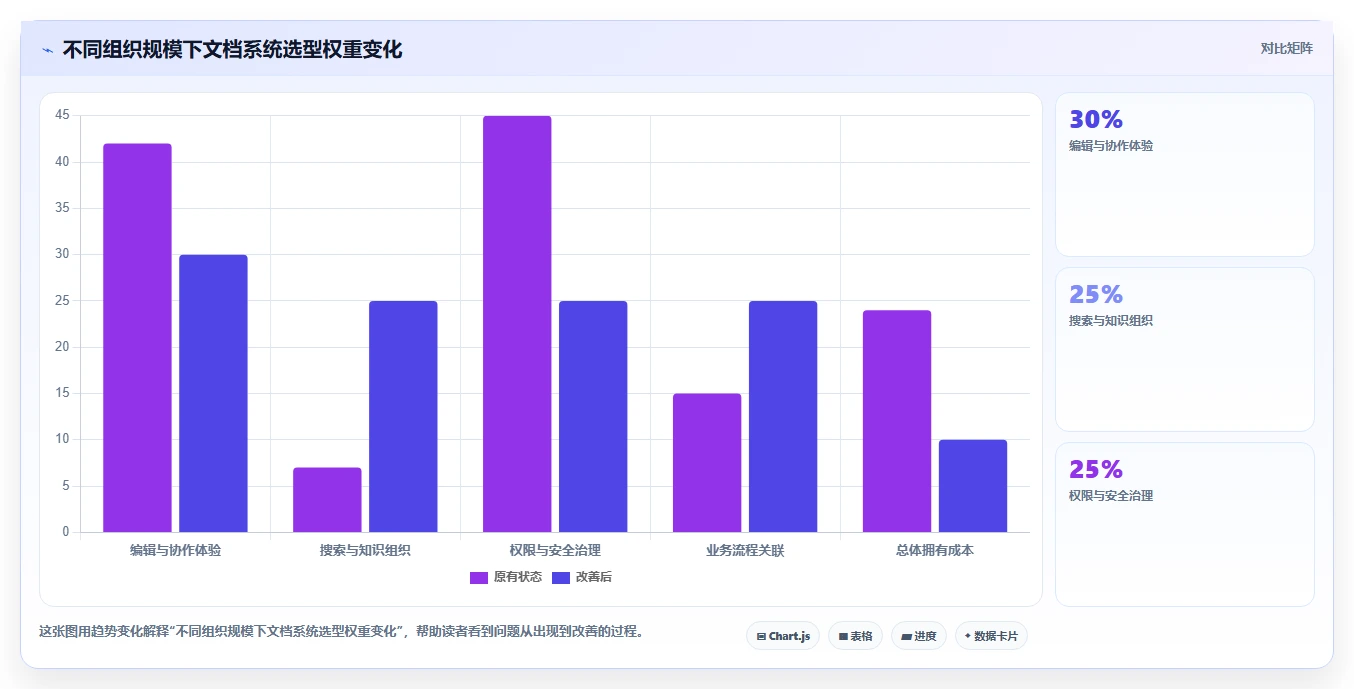Click the blue 改善后 legend swatch
This screenshot has height=689, width=1354.
(x=561, y=577)
